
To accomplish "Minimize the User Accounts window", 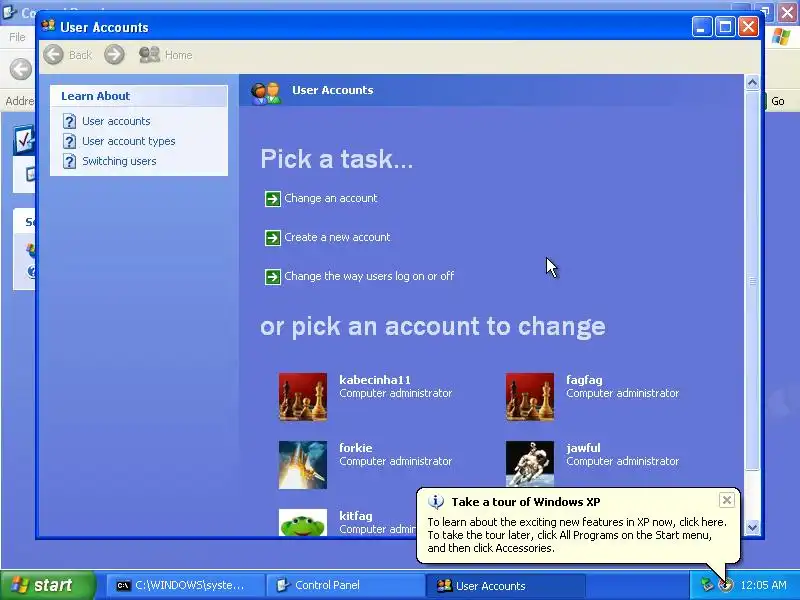I will (702, 27).
